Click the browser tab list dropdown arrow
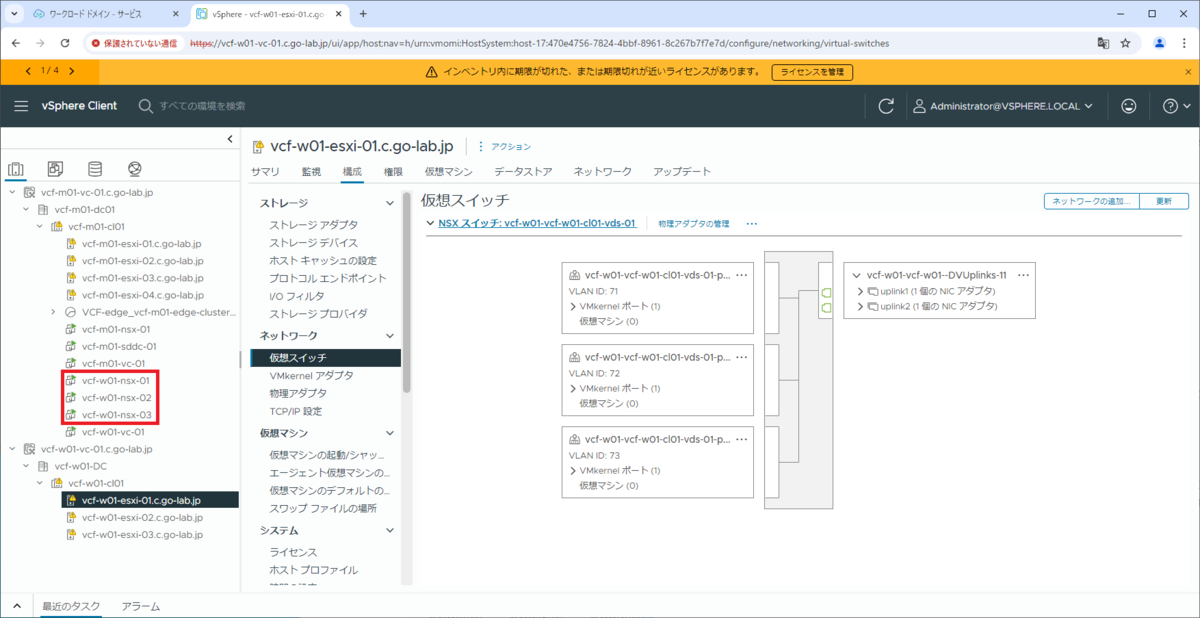 14,14
